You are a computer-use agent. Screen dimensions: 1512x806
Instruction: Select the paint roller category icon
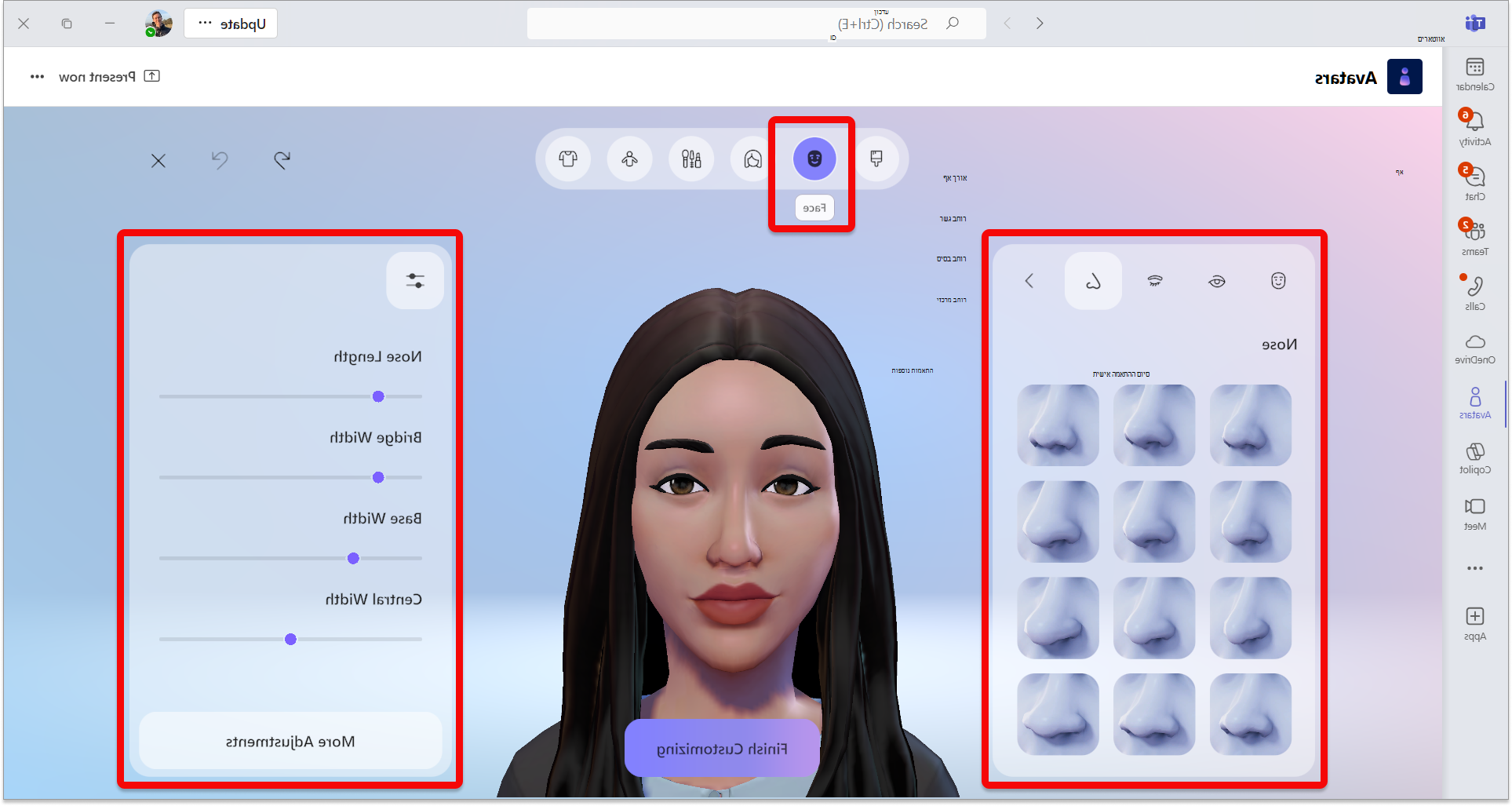876,159
